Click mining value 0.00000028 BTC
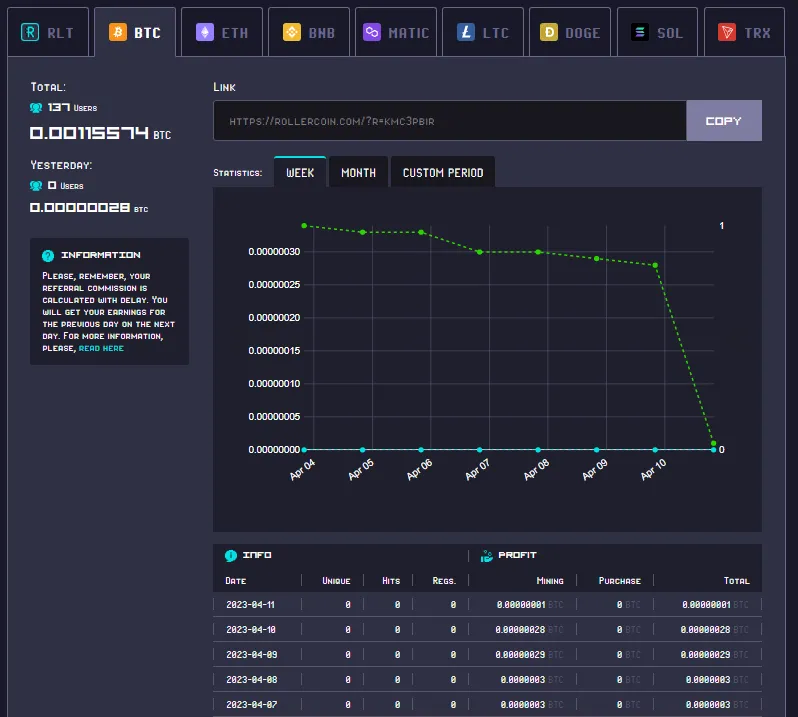798x717 pixels. [x=529, y=629]
